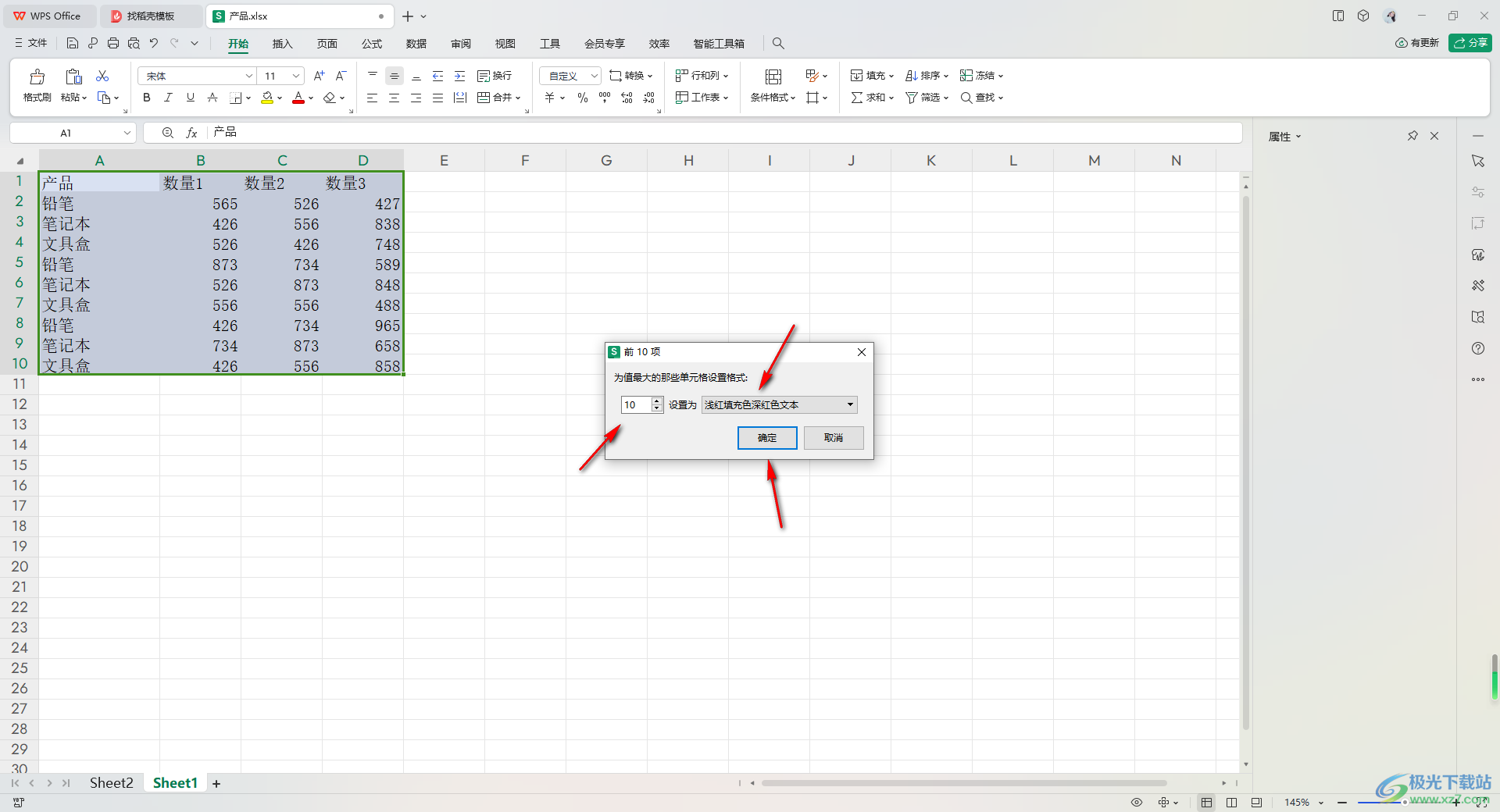Click the Format Painter brush icon
Screen dimensions: 1500x812
click(37, 77)
